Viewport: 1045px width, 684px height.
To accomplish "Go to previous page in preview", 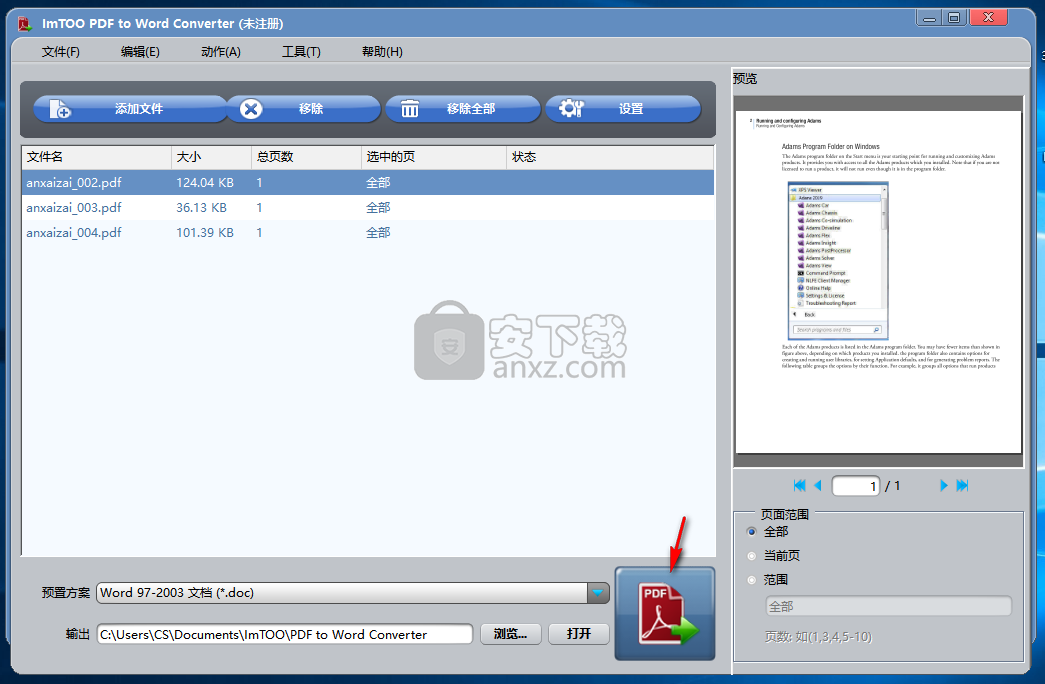I will [818, 486].
